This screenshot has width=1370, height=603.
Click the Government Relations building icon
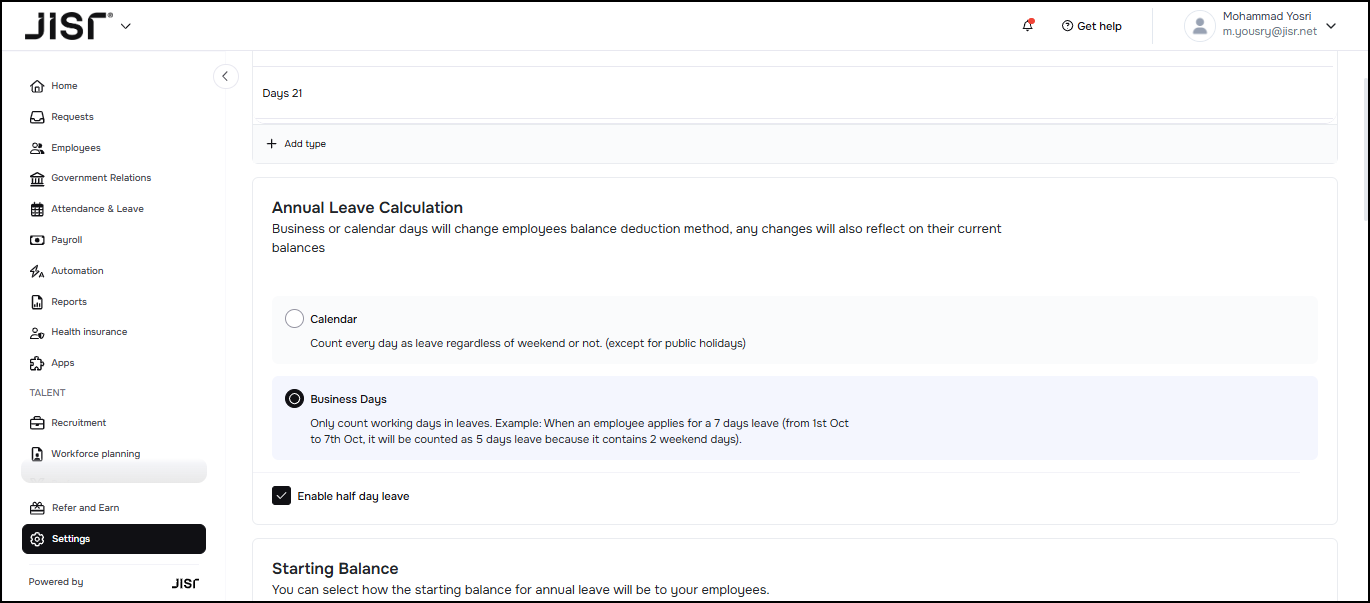coord(37,178)
